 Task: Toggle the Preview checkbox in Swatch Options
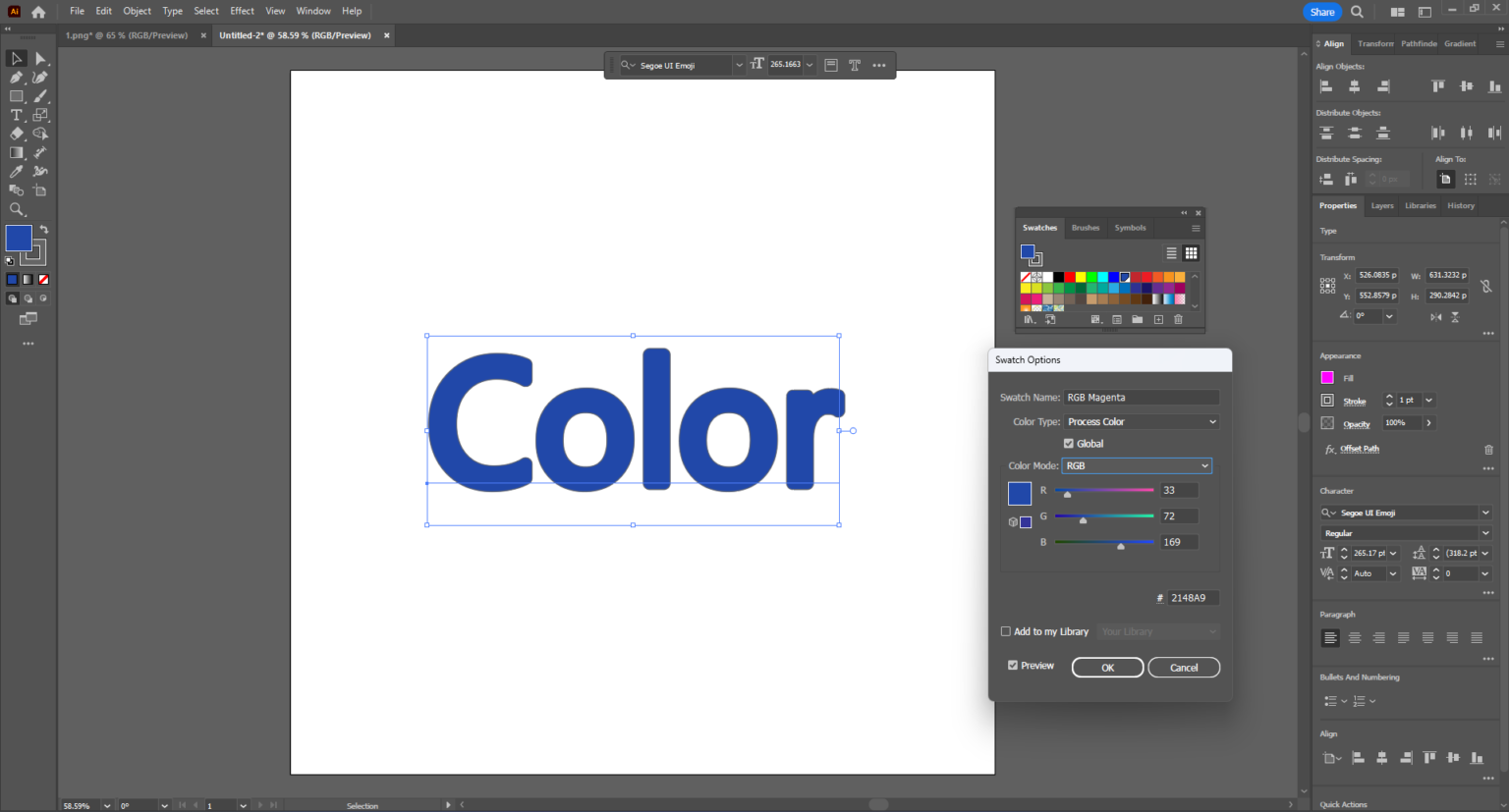click(x=1013, y=665)
